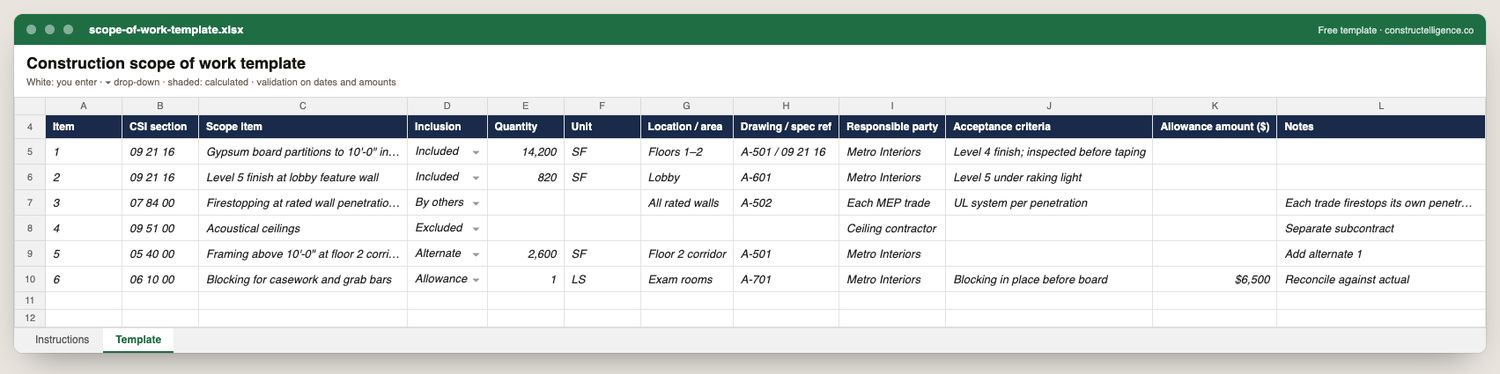Open Inclusion dropdown arrow in row 5

click(x=476, y=152)
